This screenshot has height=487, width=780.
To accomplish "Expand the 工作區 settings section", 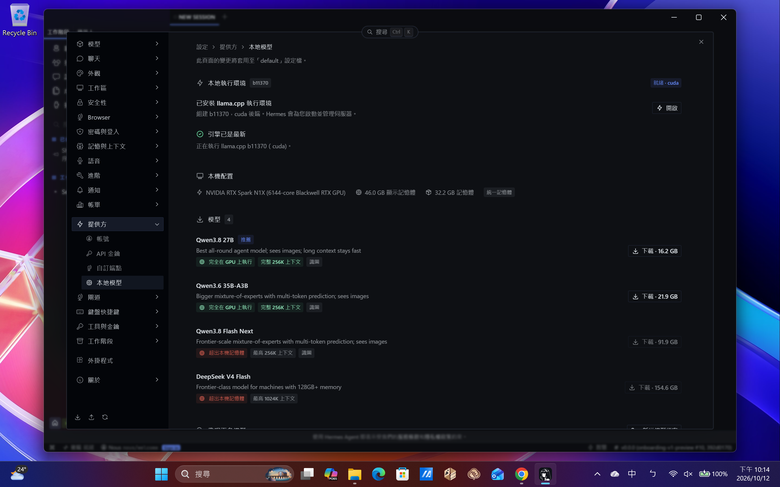I will tap(117, 88).
